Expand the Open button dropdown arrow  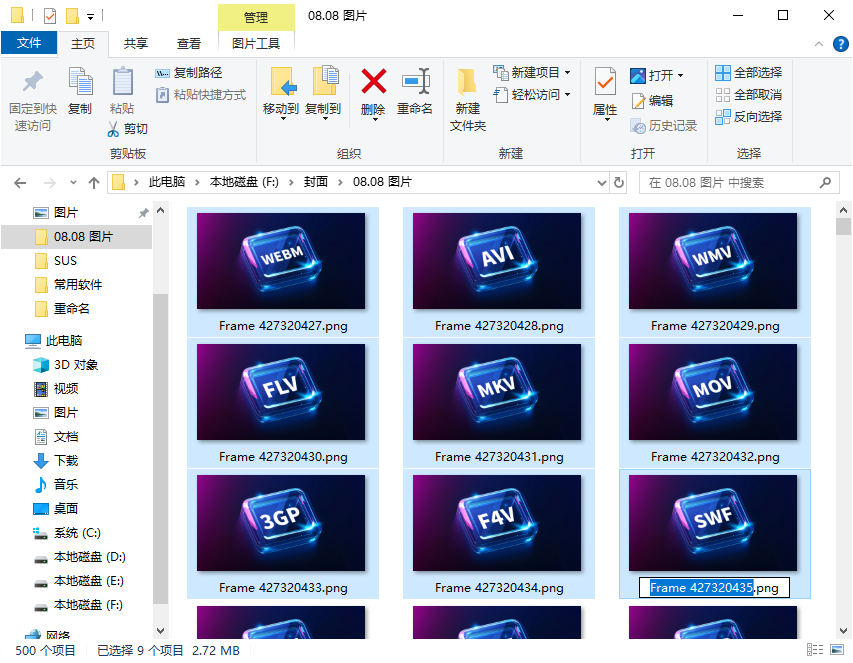click(681, 76)
